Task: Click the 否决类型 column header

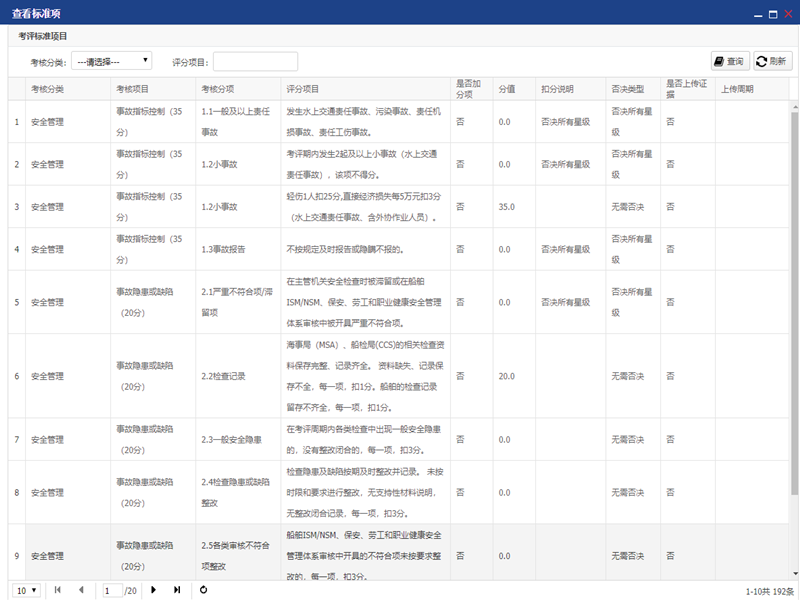Action: click(x=627, y=89)
